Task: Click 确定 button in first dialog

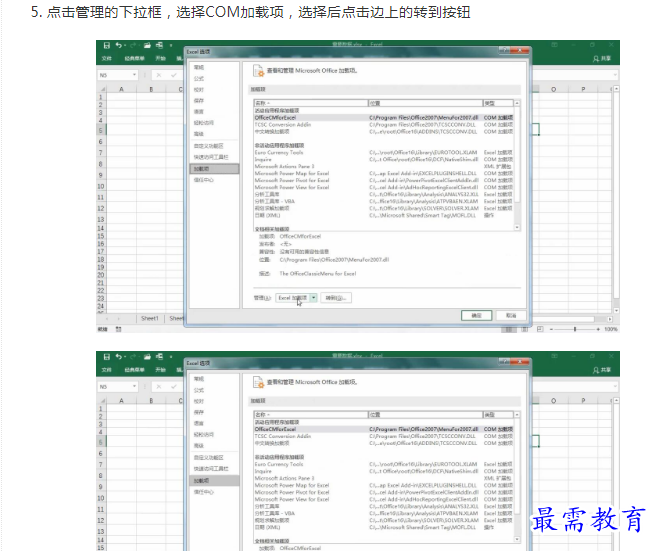Action: click(477, 316)
